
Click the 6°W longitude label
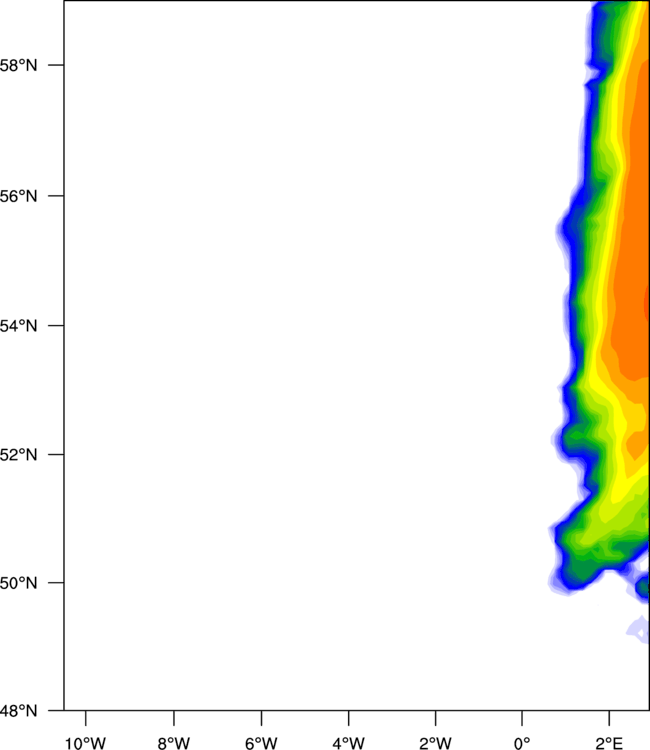(261, 743)
